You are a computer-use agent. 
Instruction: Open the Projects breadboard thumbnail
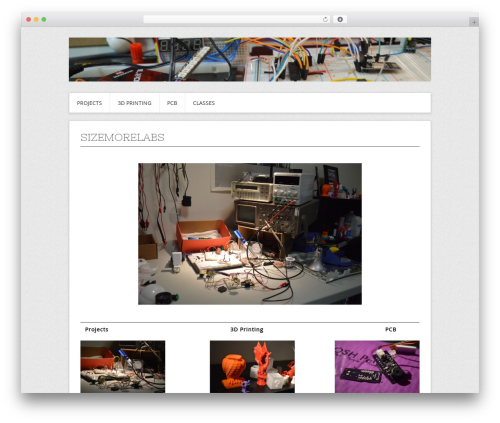click(x=123, y=366)
